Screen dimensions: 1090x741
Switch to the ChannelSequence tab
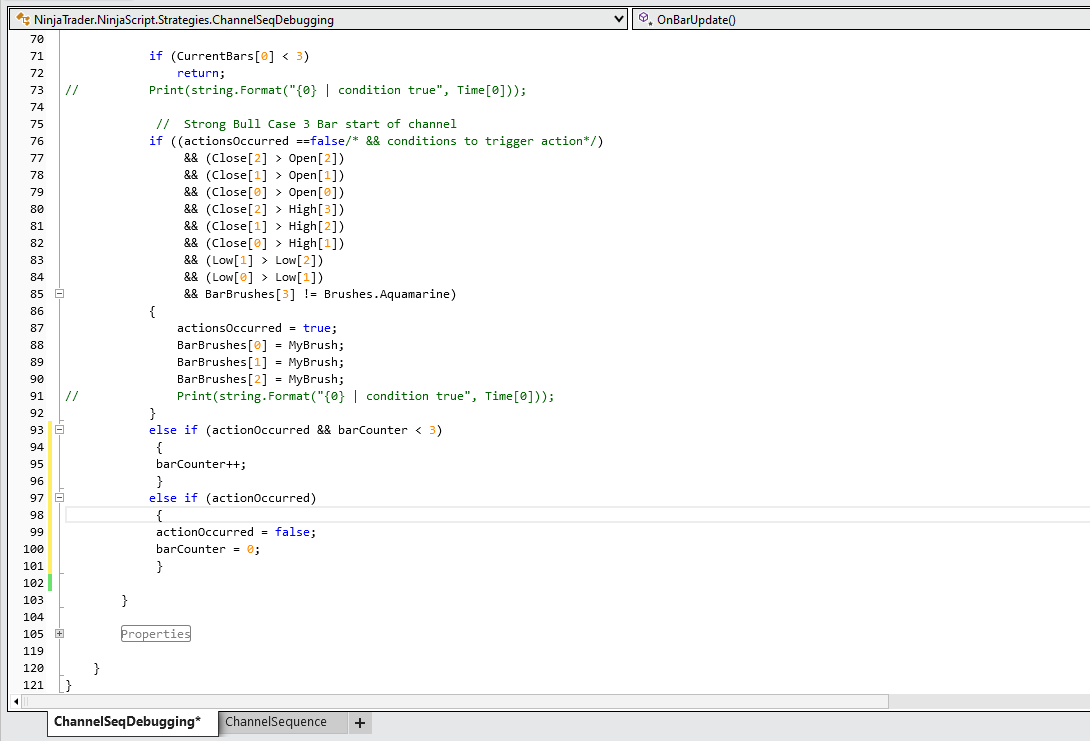(x=282, y=722)
